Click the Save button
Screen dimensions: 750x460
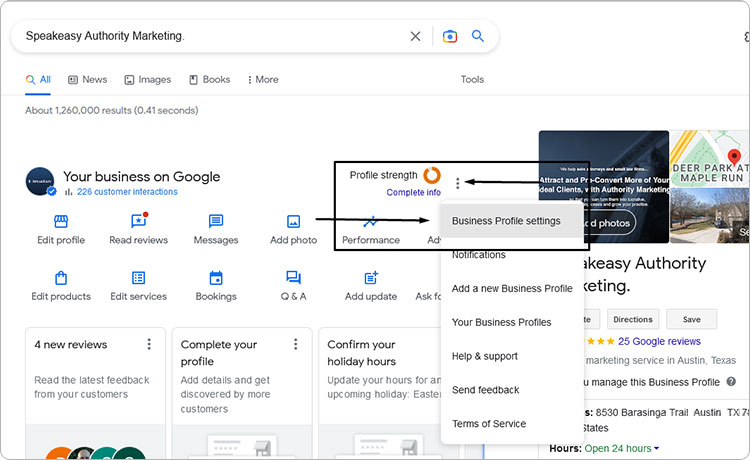coord(692,319)
